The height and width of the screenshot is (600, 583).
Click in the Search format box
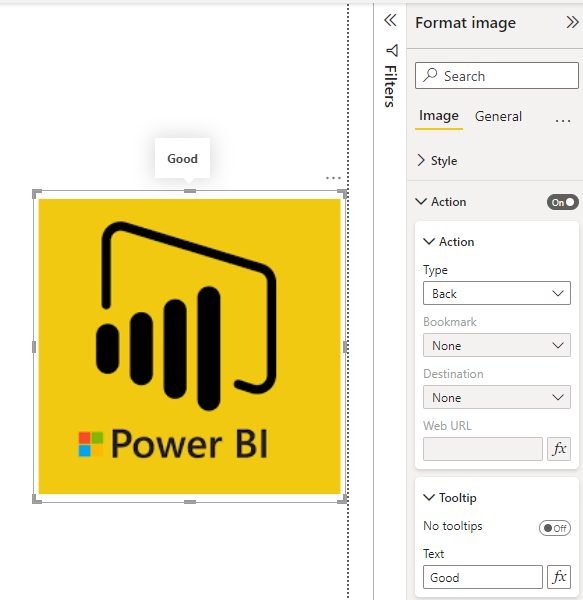(497, 75)
